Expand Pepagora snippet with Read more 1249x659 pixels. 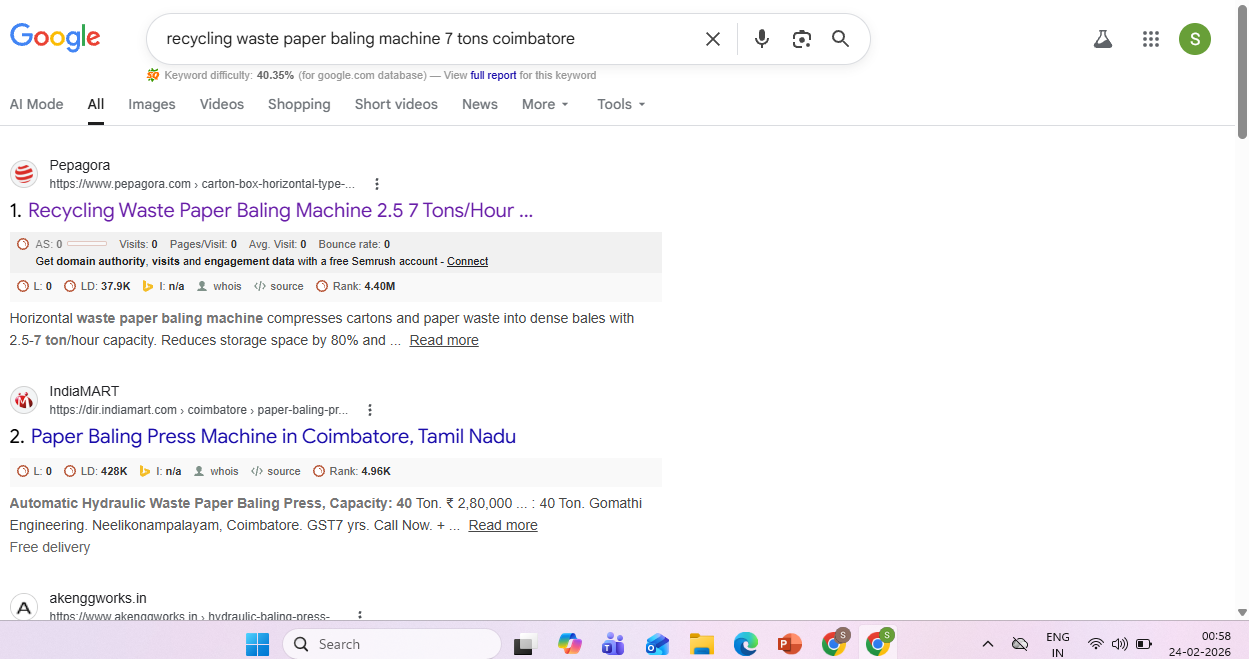[x=444, y=340]
